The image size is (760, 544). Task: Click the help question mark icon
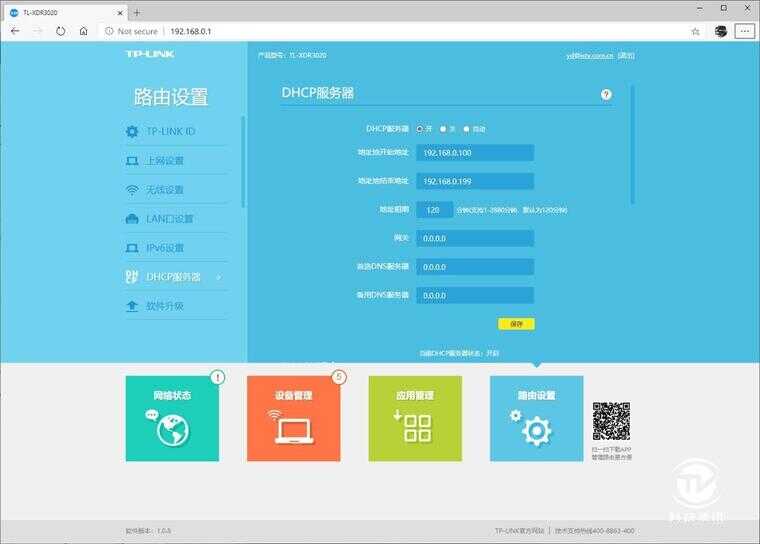pyautogui.click(x=606, y=94)
